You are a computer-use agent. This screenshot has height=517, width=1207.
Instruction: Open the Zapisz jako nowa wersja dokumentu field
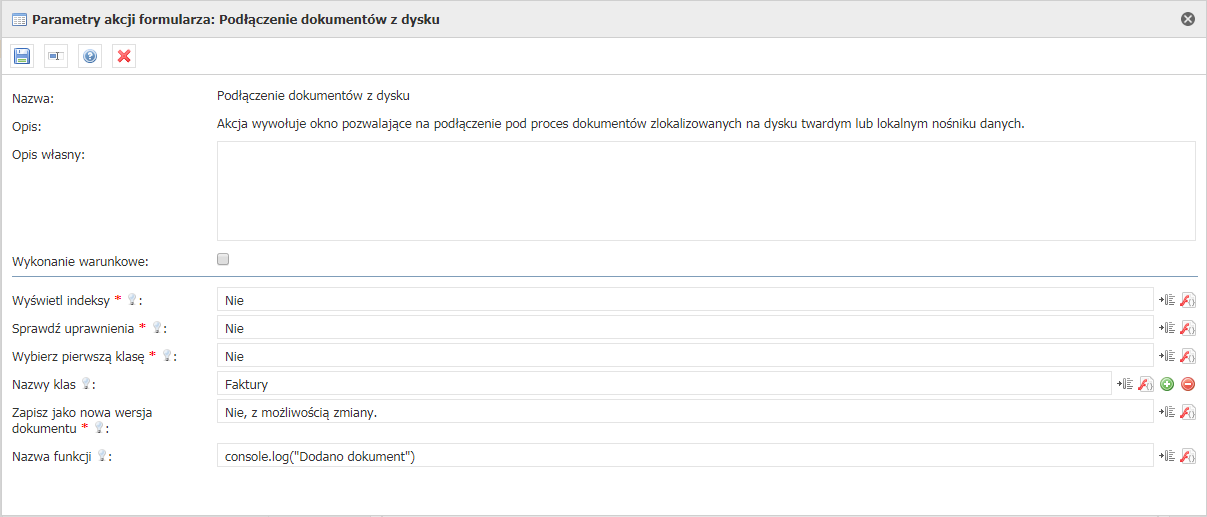pos(685,412)
